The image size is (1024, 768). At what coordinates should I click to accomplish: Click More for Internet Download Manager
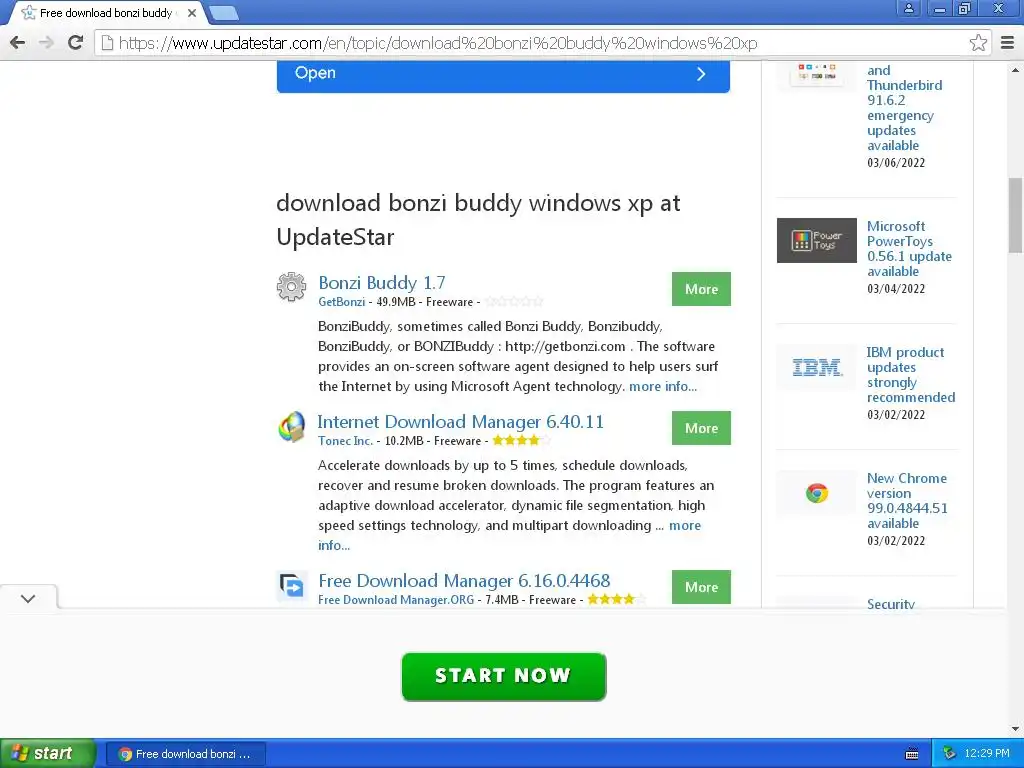701,428
